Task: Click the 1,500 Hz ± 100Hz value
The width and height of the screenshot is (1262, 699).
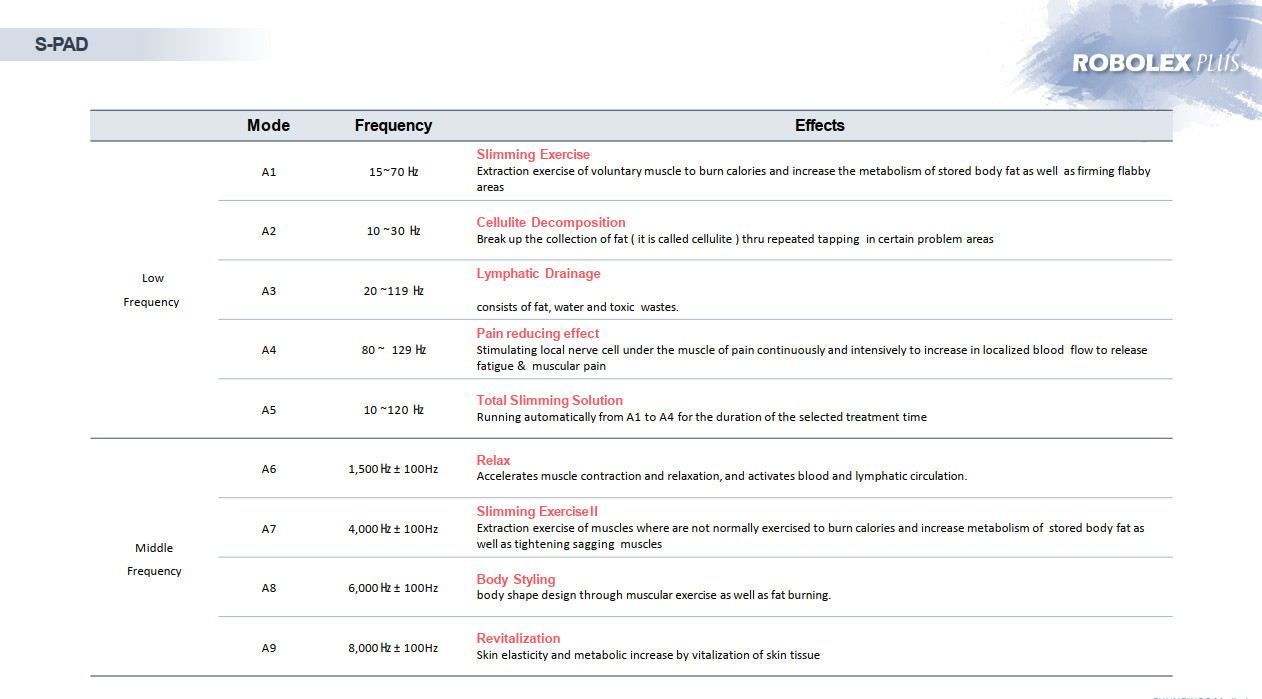Action: (x=393, y=469)
